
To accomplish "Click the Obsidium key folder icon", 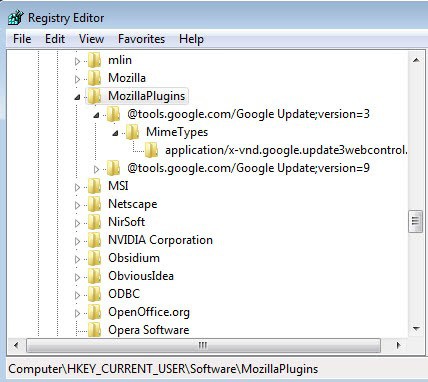I will click(x=95, y=258).
